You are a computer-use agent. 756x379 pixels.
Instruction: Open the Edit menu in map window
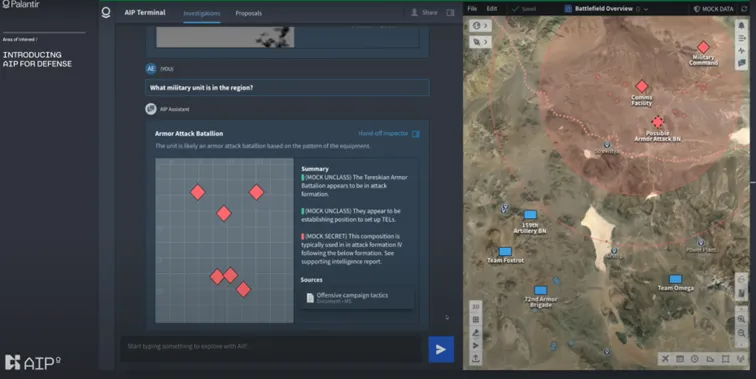(x=491, y=9)
